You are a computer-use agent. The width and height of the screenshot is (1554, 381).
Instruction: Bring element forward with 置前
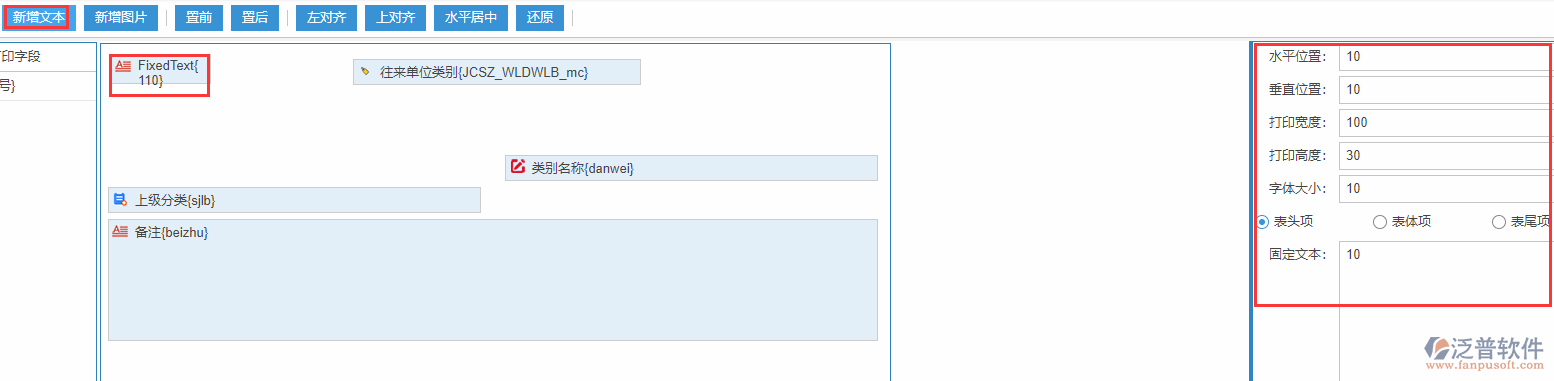199,17
